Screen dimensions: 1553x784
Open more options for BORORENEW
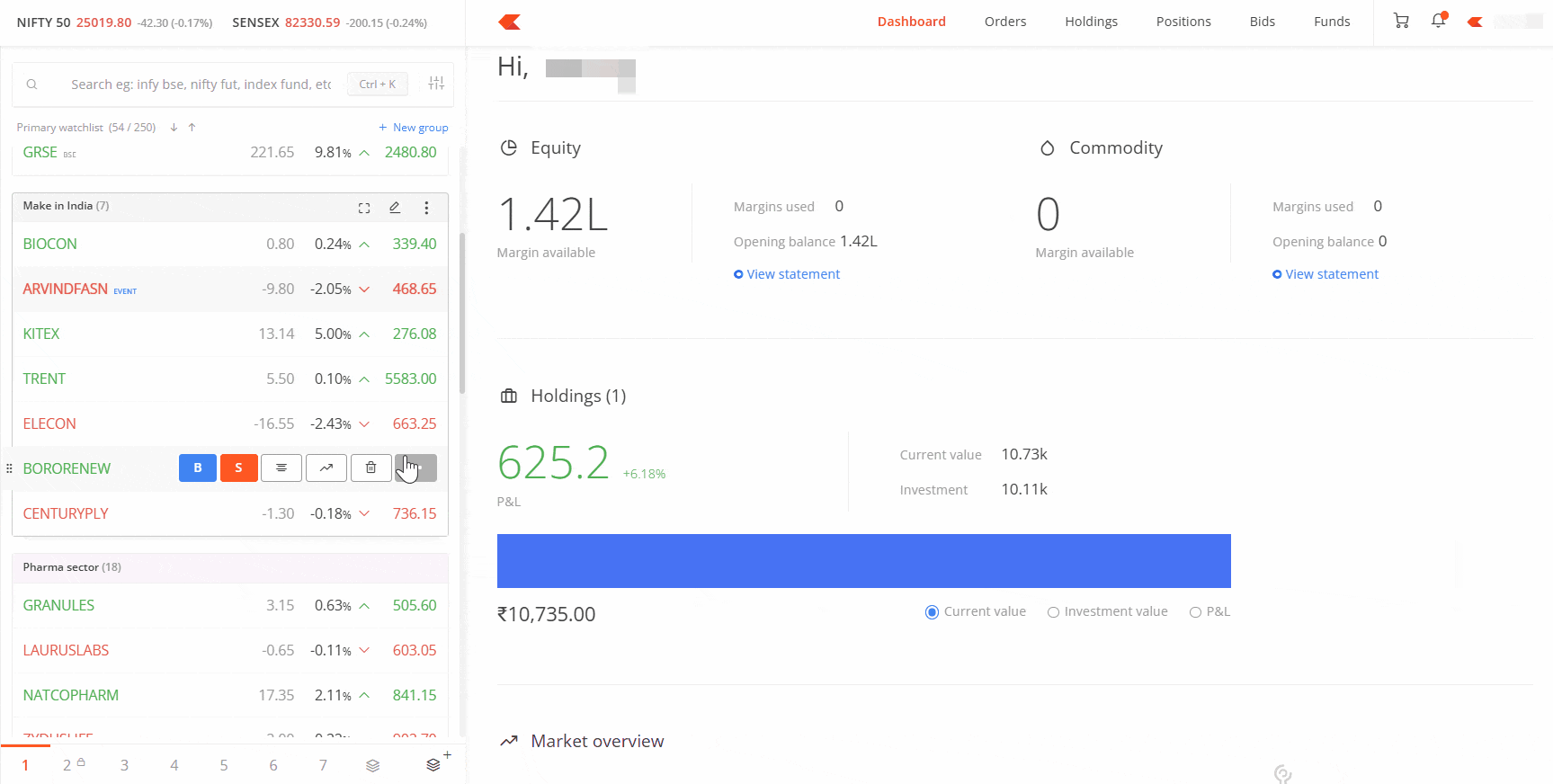coord(415,468)
